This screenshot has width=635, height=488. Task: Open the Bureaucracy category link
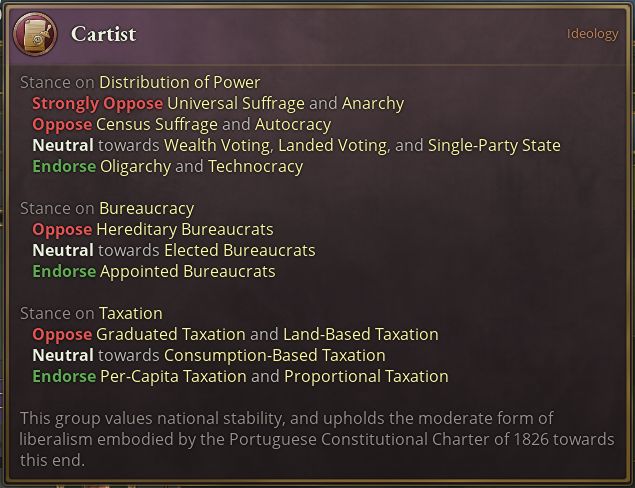[146, 208]
